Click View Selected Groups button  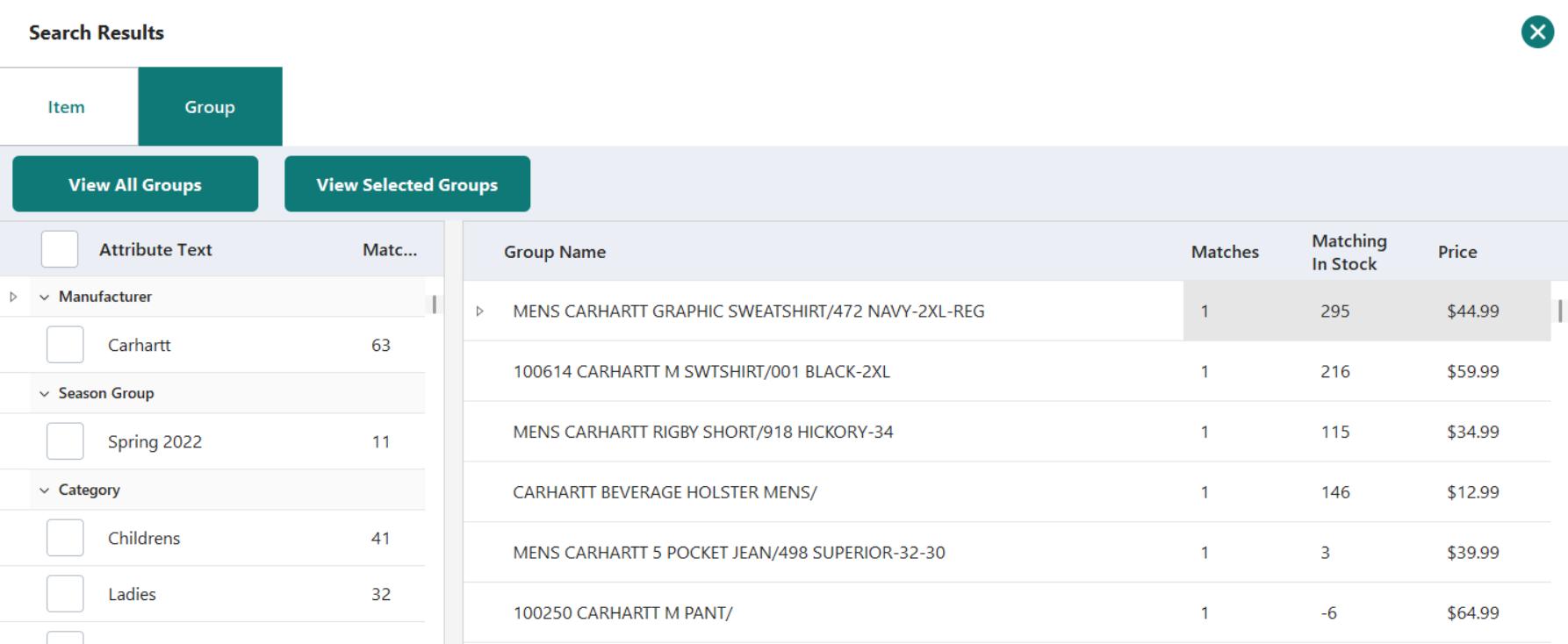tap(407, 184)
